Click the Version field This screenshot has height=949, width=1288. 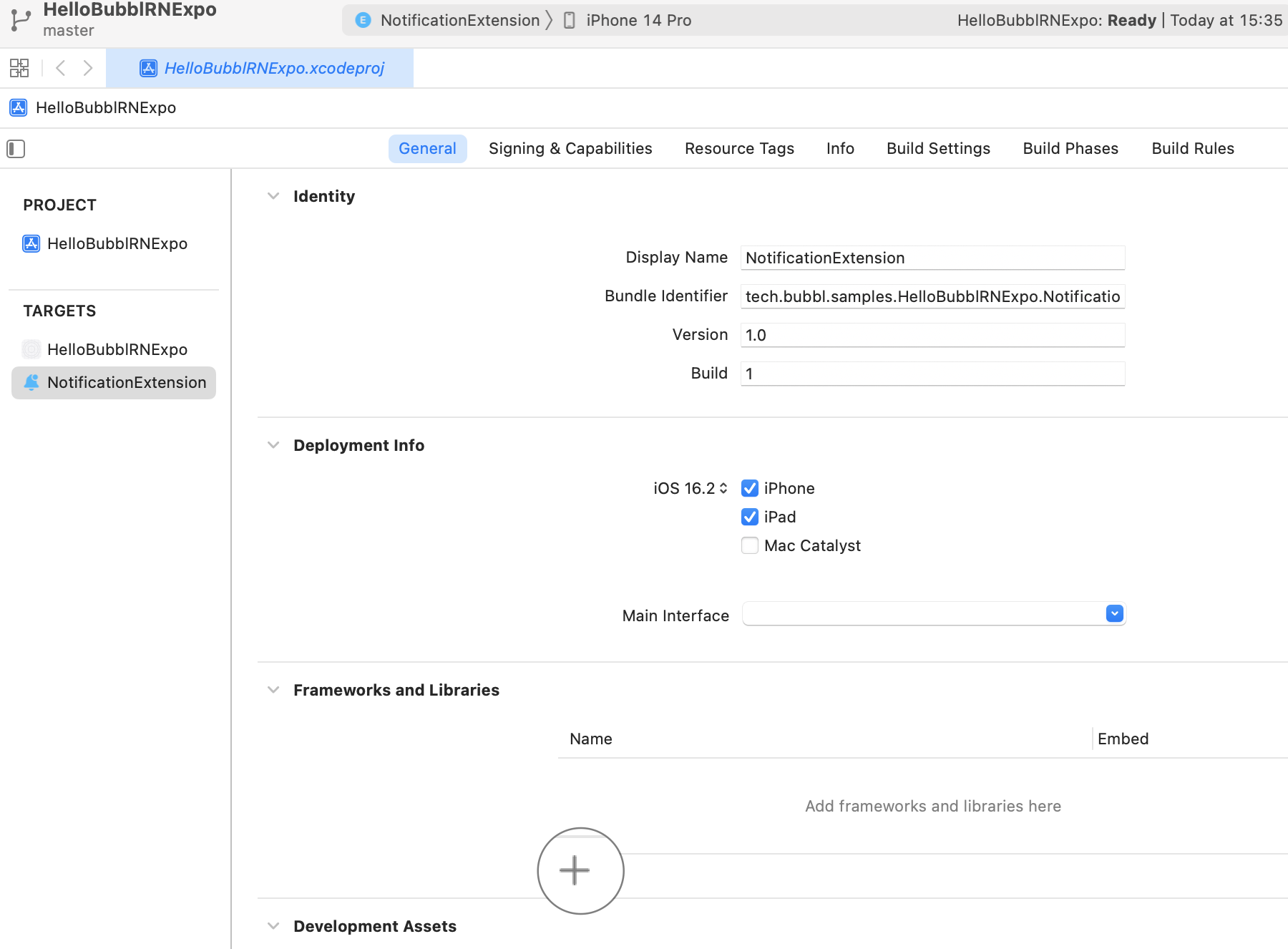click(x=932, y=335)
